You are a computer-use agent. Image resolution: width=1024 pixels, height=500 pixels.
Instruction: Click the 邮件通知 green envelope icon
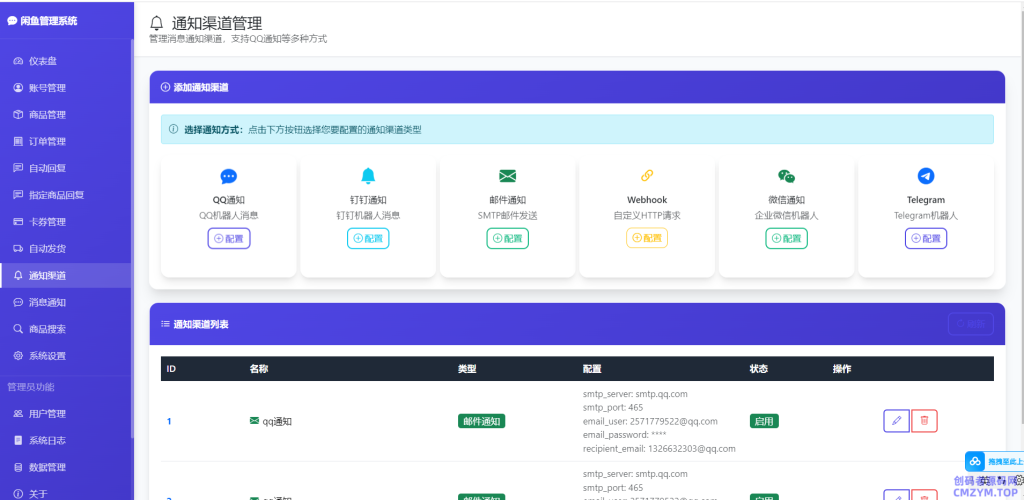507,176
